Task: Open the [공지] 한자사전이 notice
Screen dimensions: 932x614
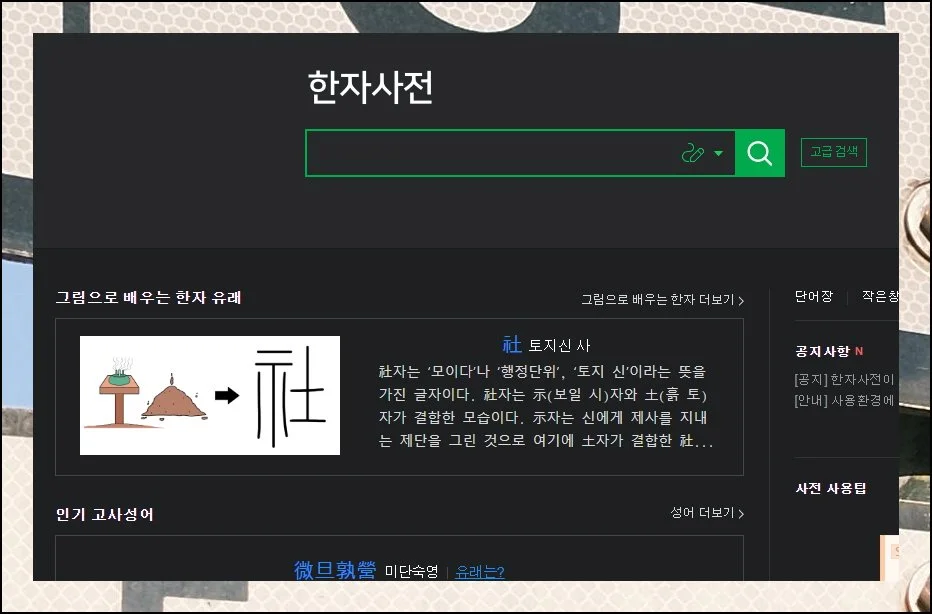Action: click(x=845, y=379)
